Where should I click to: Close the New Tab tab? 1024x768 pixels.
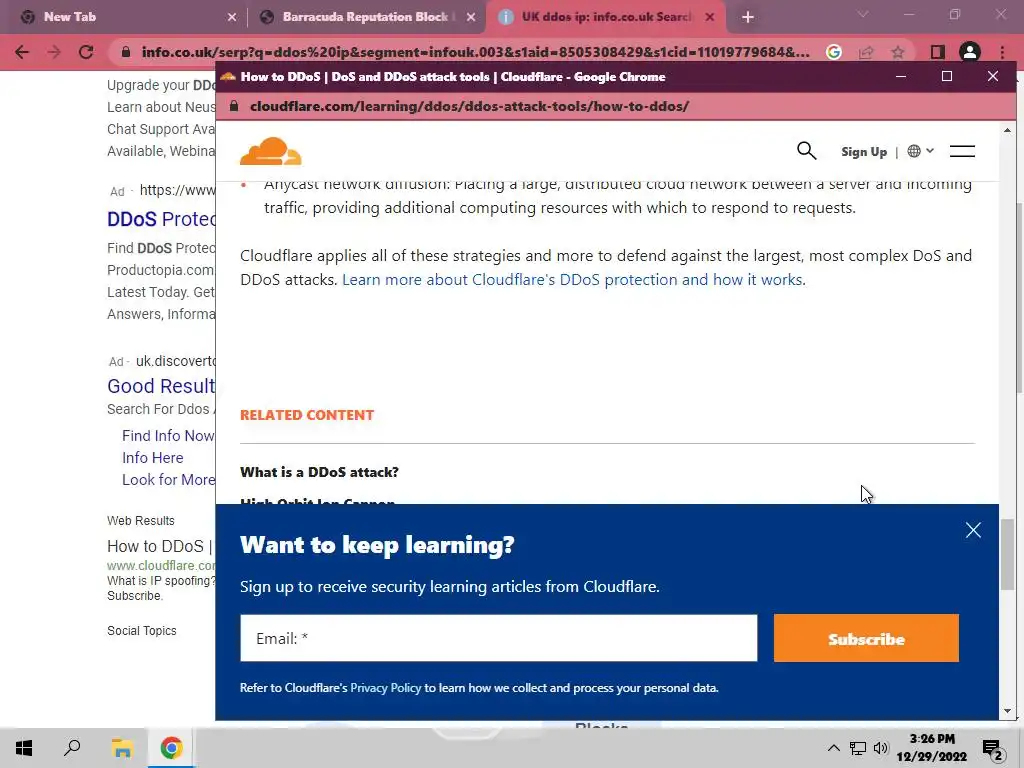(232, 18)
